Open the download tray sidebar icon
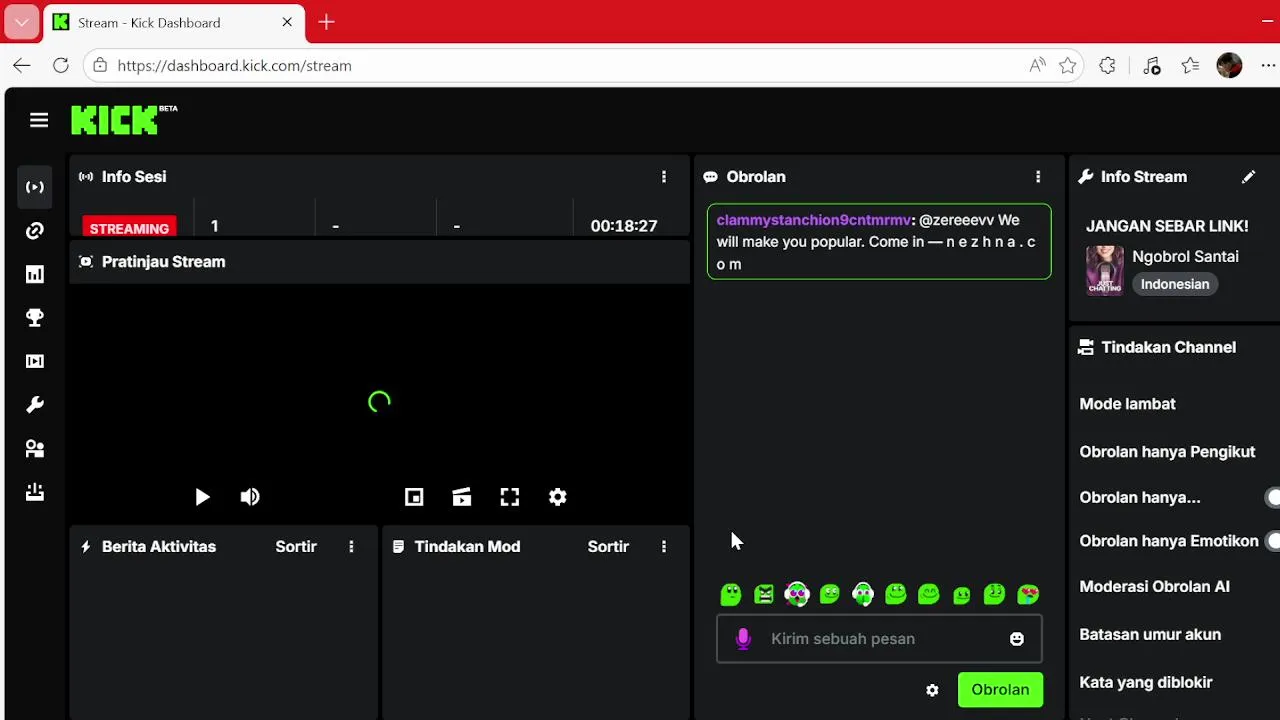The image size is (1280, 720). pyautogui.click(x=35, y=492)
